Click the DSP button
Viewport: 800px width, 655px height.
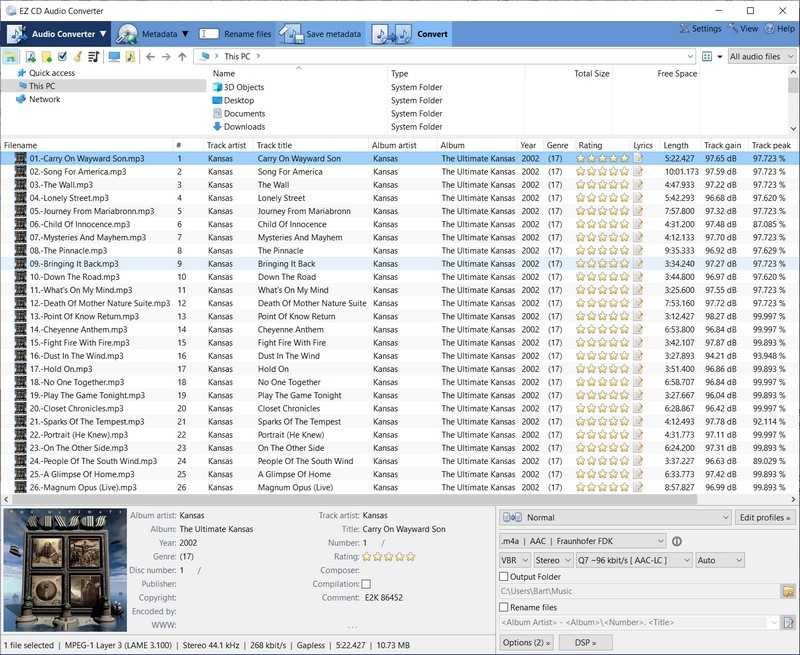[585, 643]
